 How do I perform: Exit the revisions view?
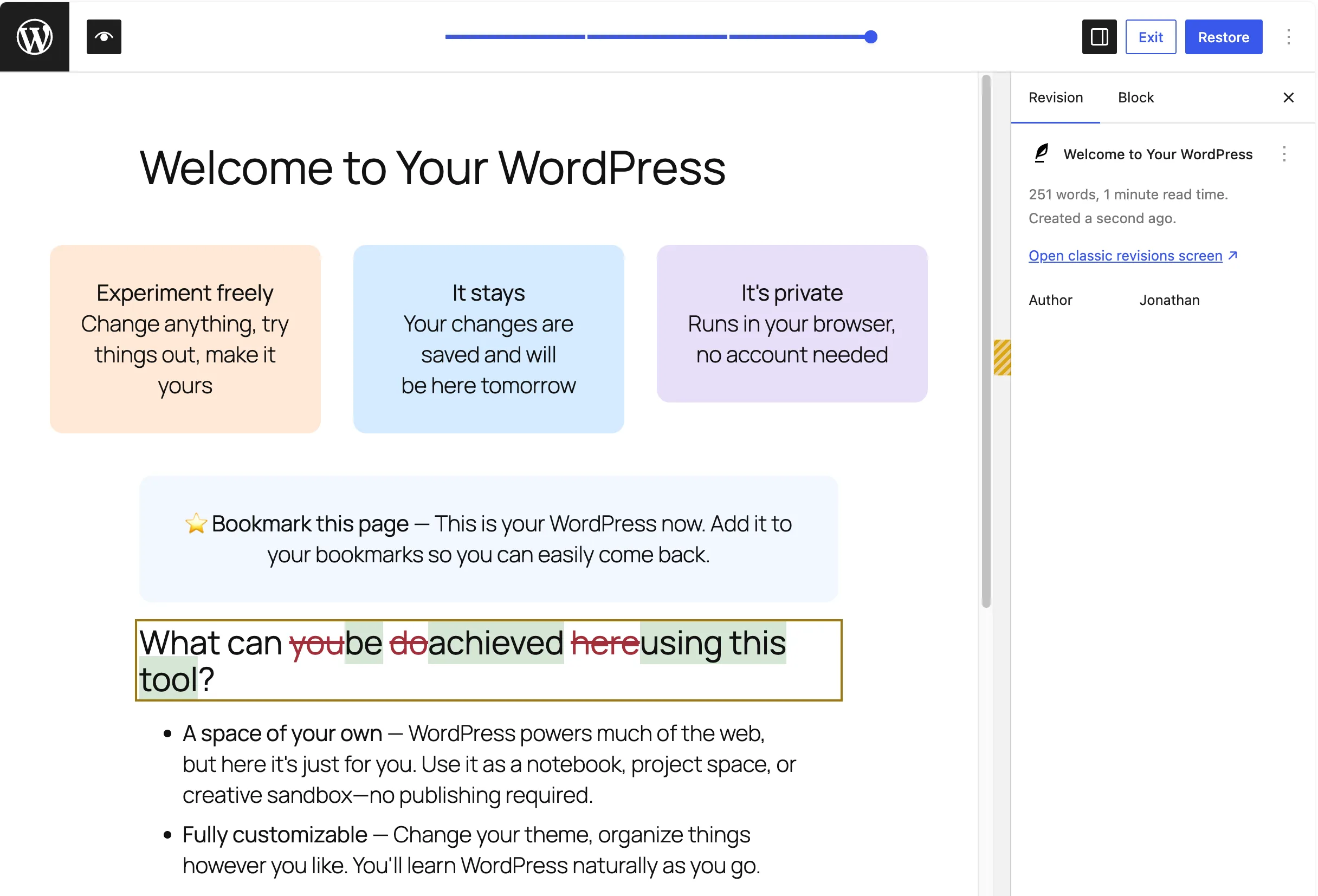click(x=1151, y=37)
